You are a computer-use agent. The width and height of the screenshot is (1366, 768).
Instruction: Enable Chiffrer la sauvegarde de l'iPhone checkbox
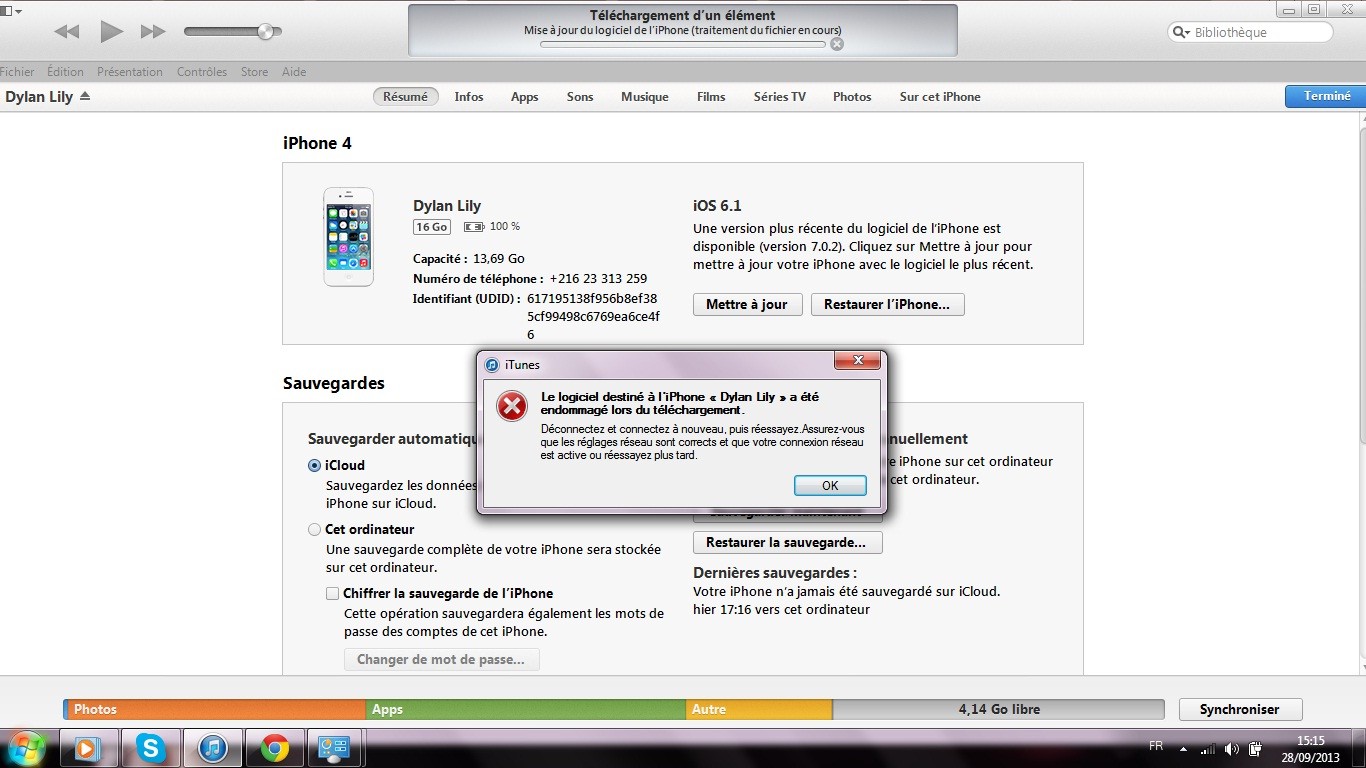333,593
